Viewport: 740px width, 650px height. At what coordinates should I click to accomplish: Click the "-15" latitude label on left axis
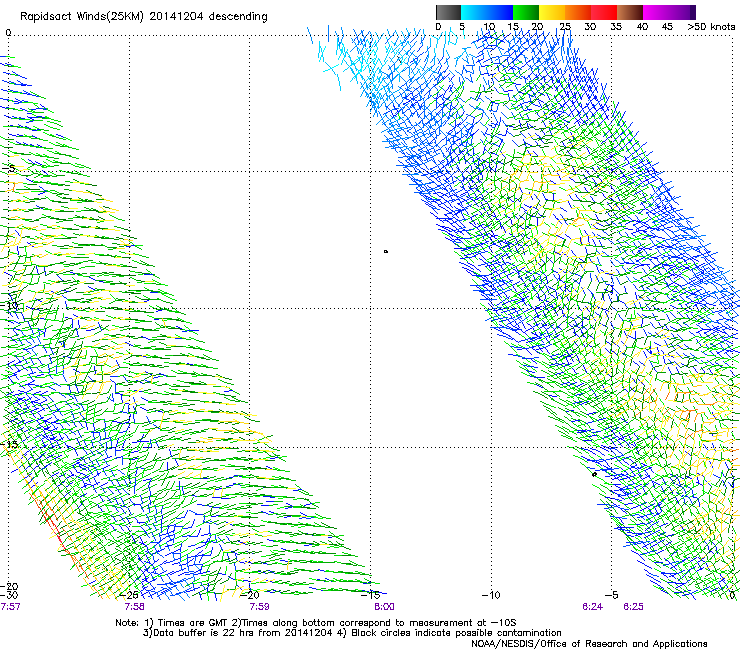tap(9, 444)
